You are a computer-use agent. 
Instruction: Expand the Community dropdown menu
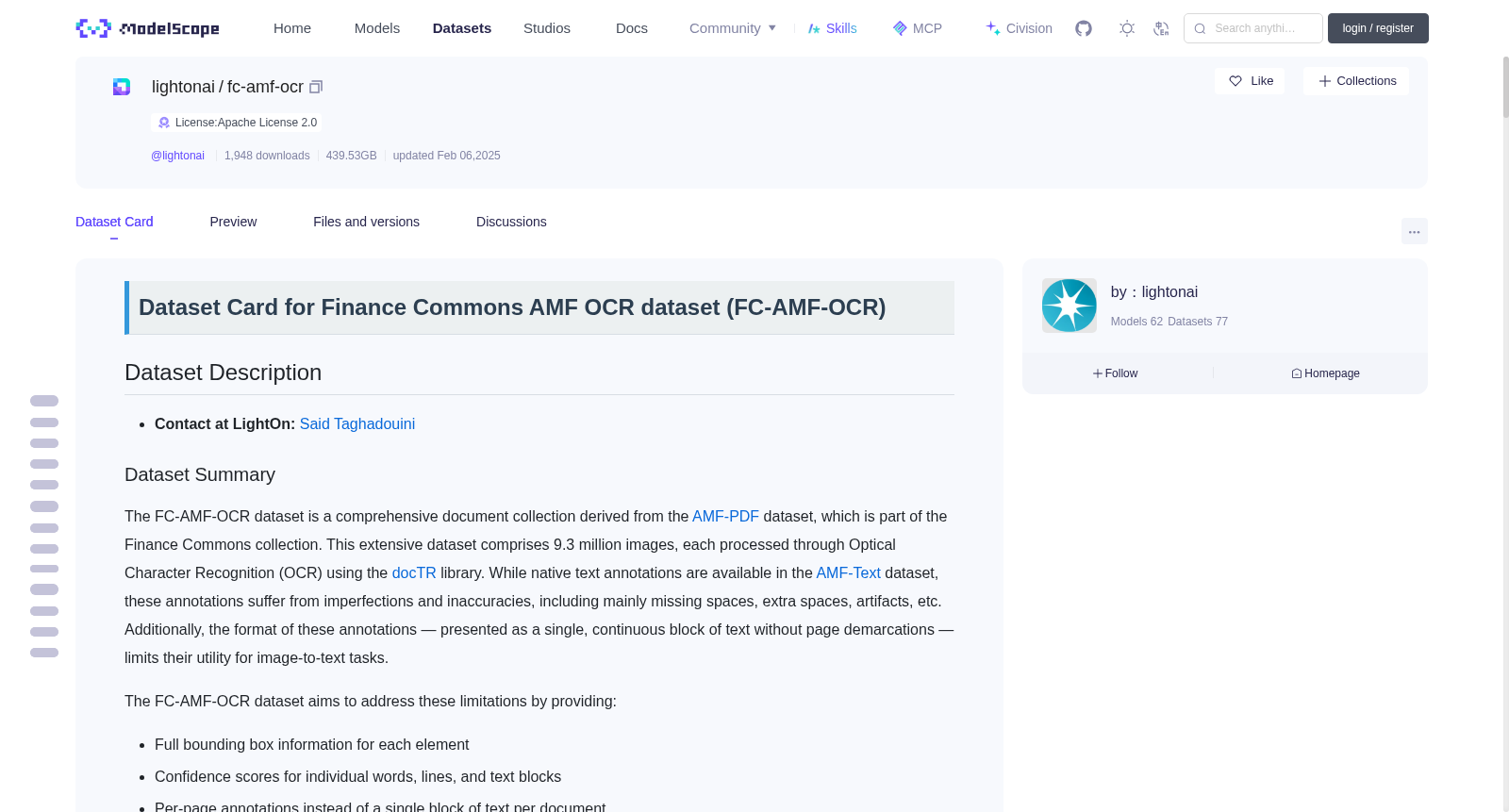pos(733,28)
